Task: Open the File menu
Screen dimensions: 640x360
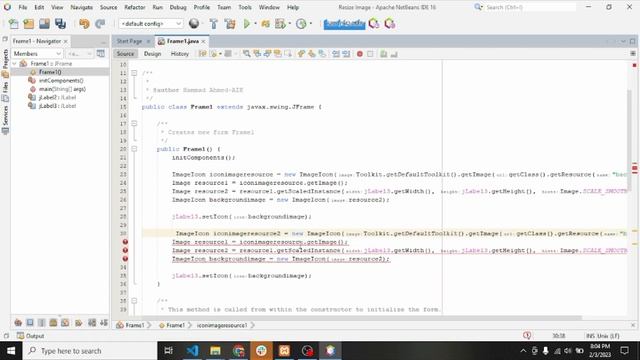Action: tap(23, 7)
